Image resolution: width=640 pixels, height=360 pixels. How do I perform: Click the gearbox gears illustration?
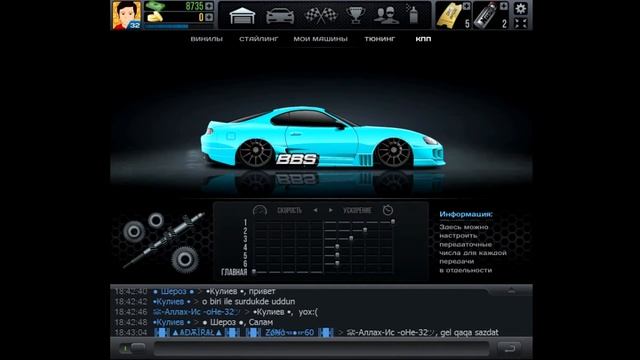[163, 243]
